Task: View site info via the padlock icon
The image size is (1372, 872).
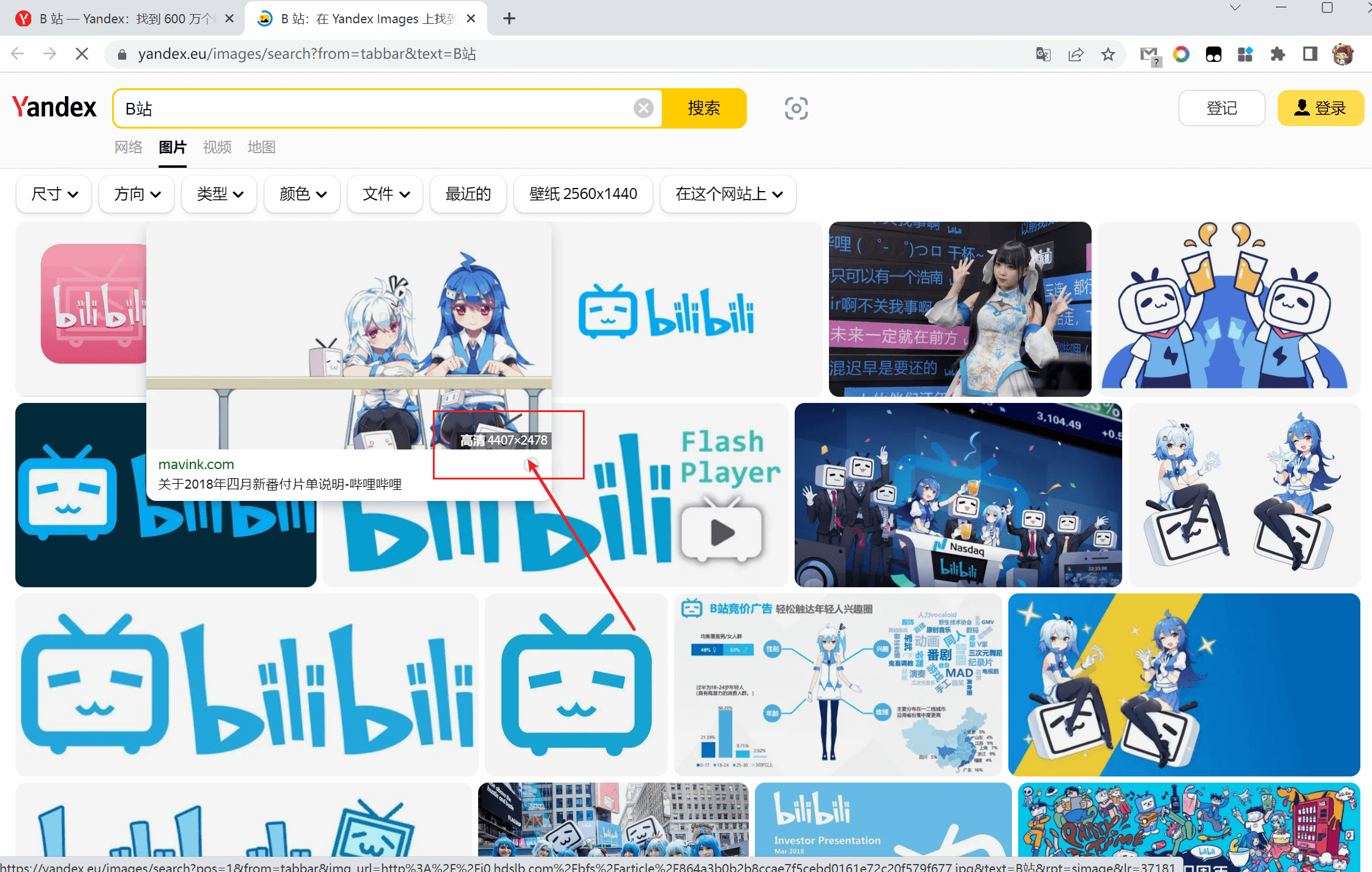Action: point(121,54)
